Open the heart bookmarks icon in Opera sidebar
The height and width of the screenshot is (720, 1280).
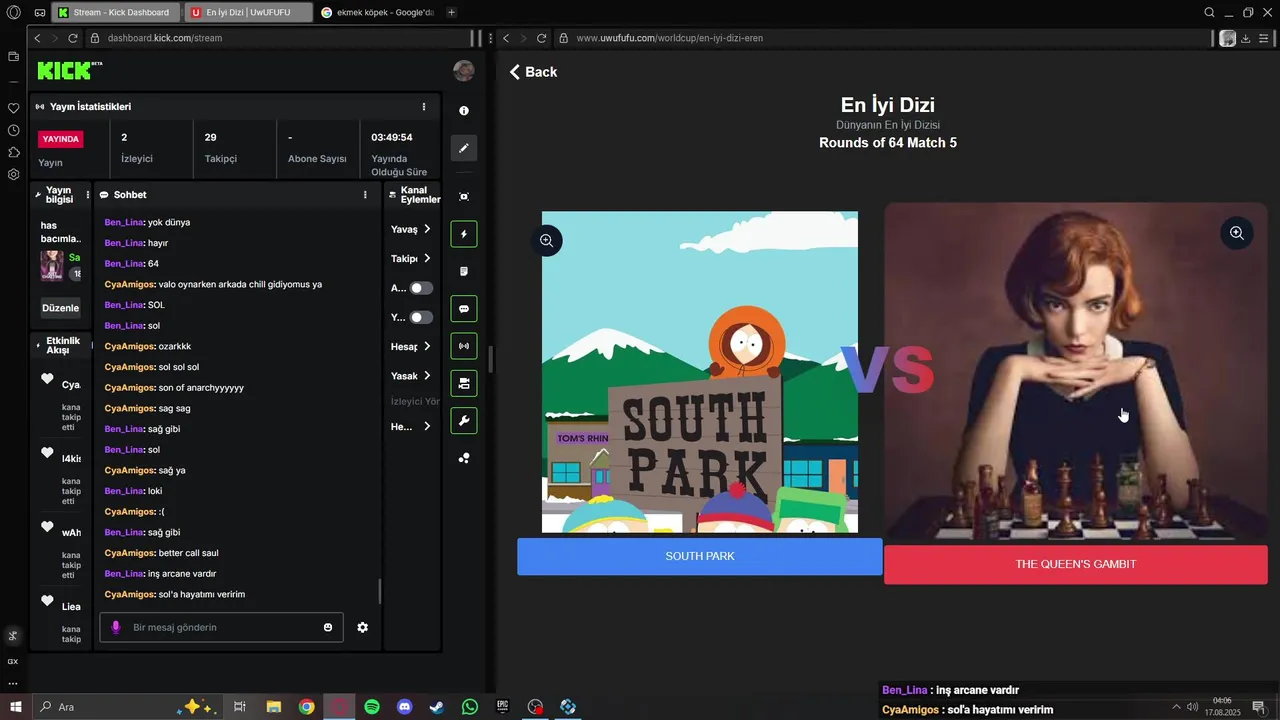(13, 108)
